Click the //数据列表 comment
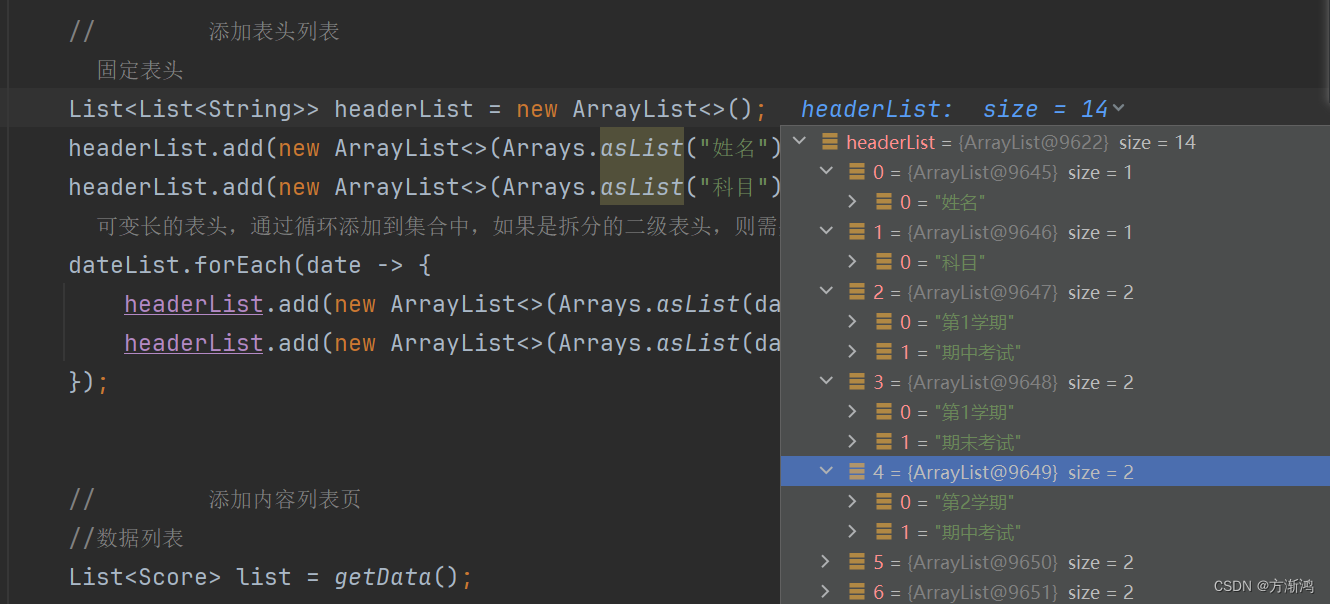 tap(126, 538)
